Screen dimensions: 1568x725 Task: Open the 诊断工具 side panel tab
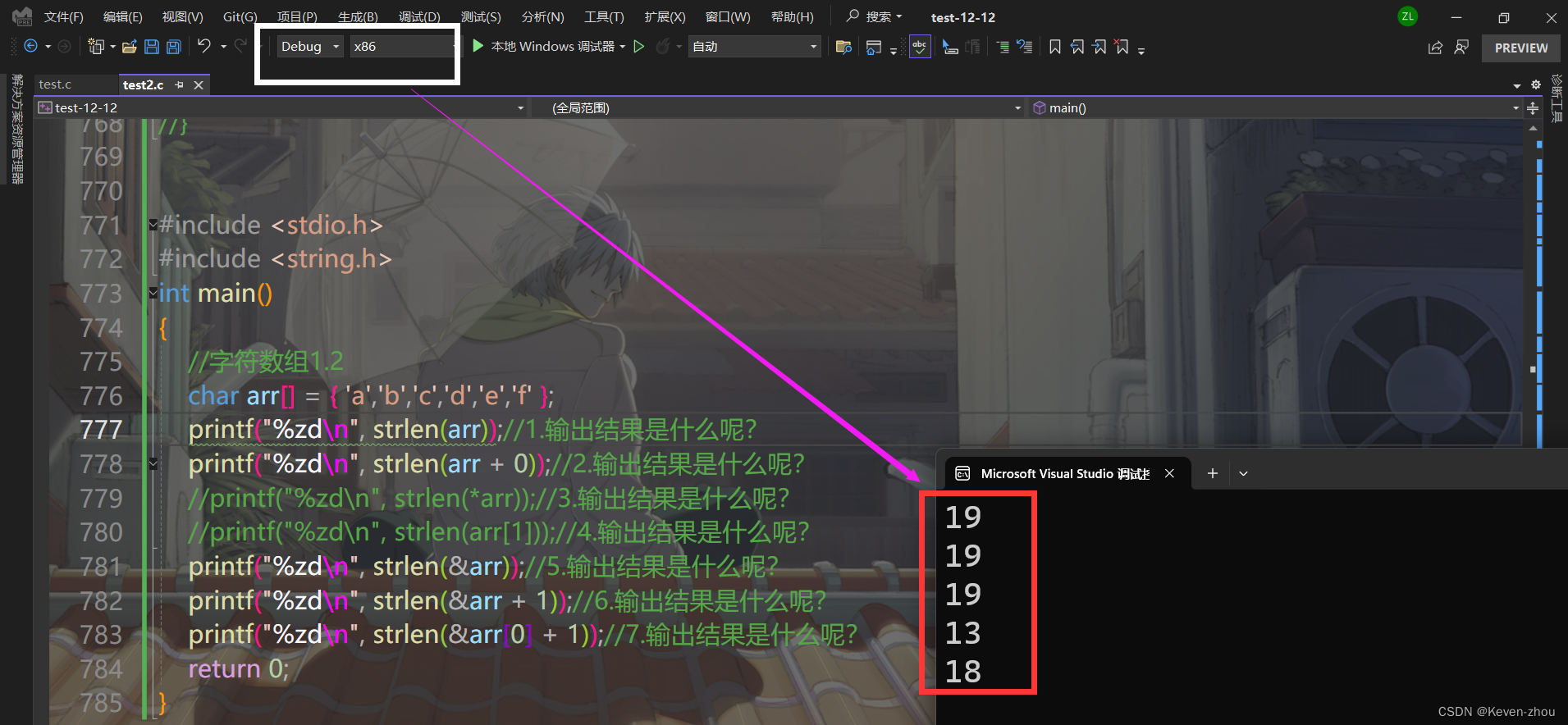pos(1557,98)
